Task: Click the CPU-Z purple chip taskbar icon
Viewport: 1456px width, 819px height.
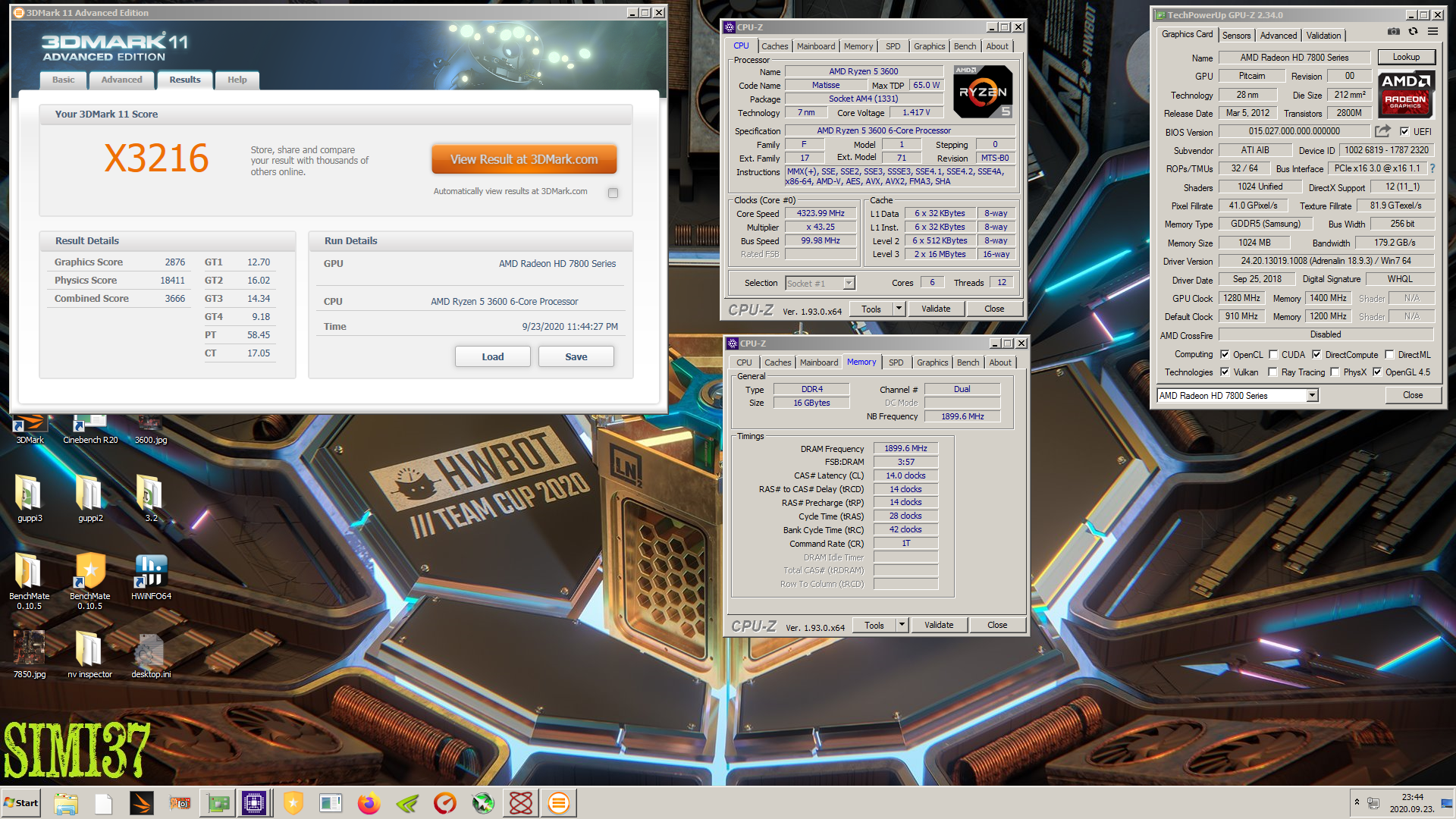Action: 254,803
